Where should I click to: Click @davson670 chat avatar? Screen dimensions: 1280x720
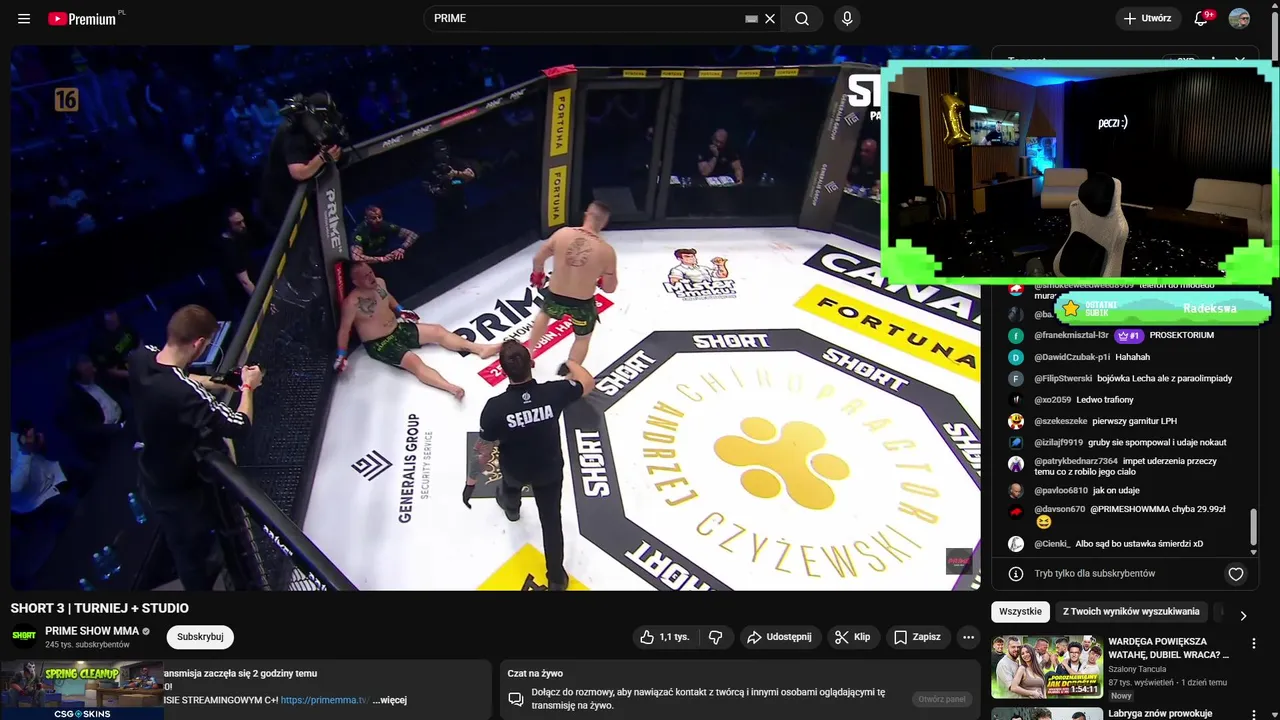click(1016, 512)
